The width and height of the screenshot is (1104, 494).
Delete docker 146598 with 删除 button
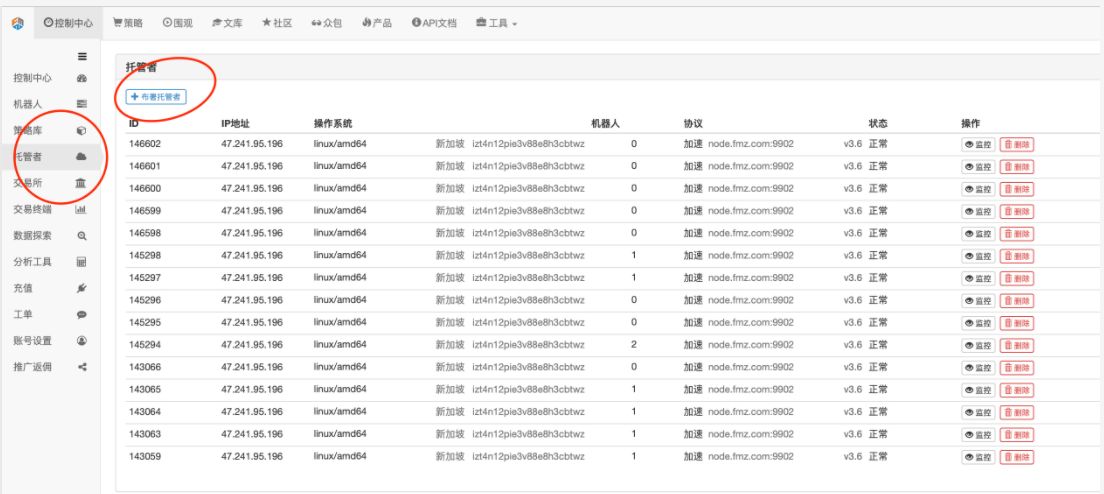pyautogui.click(x=1017, y=234)
